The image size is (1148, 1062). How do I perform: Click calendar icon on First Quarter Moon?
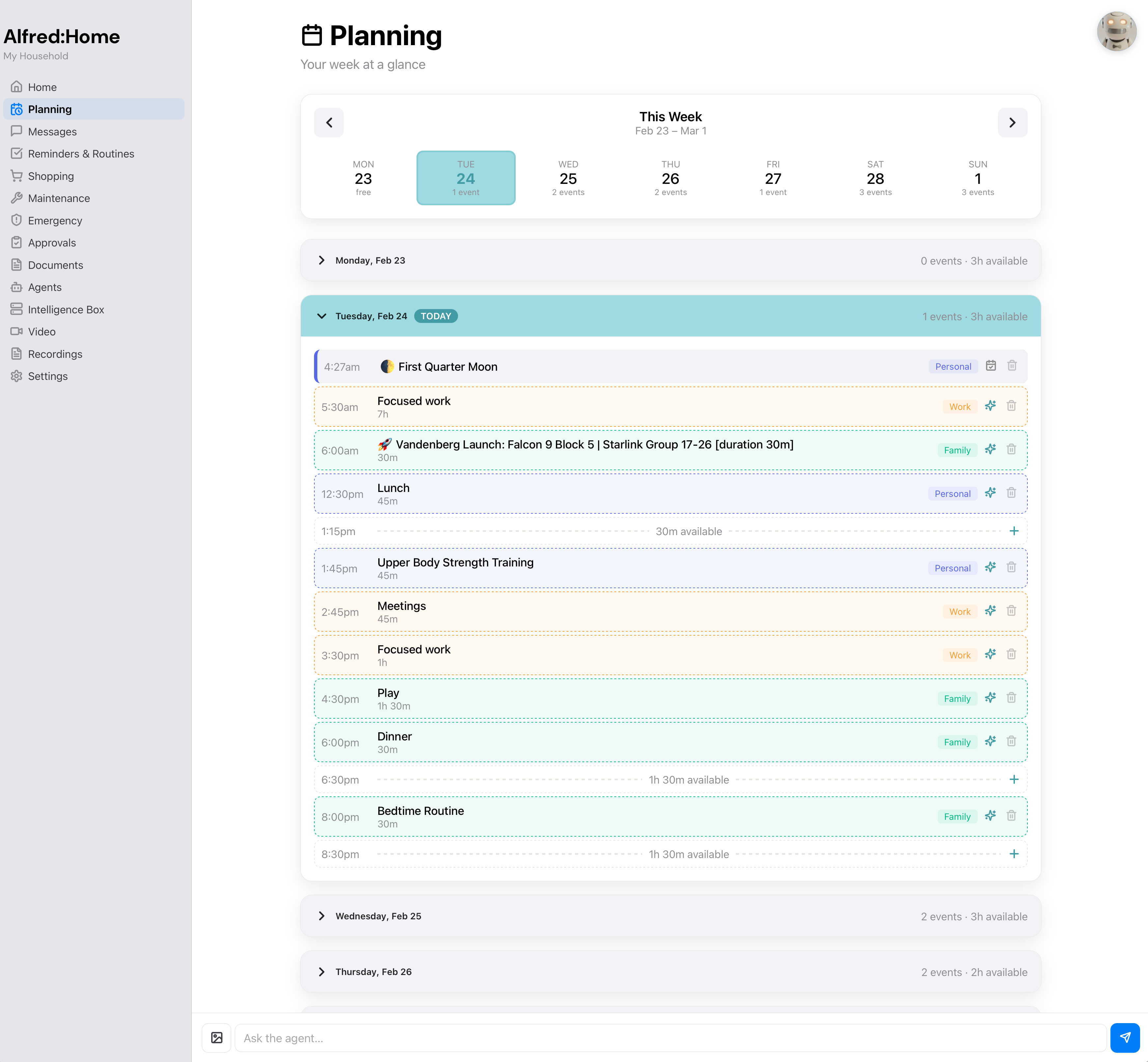990,365
